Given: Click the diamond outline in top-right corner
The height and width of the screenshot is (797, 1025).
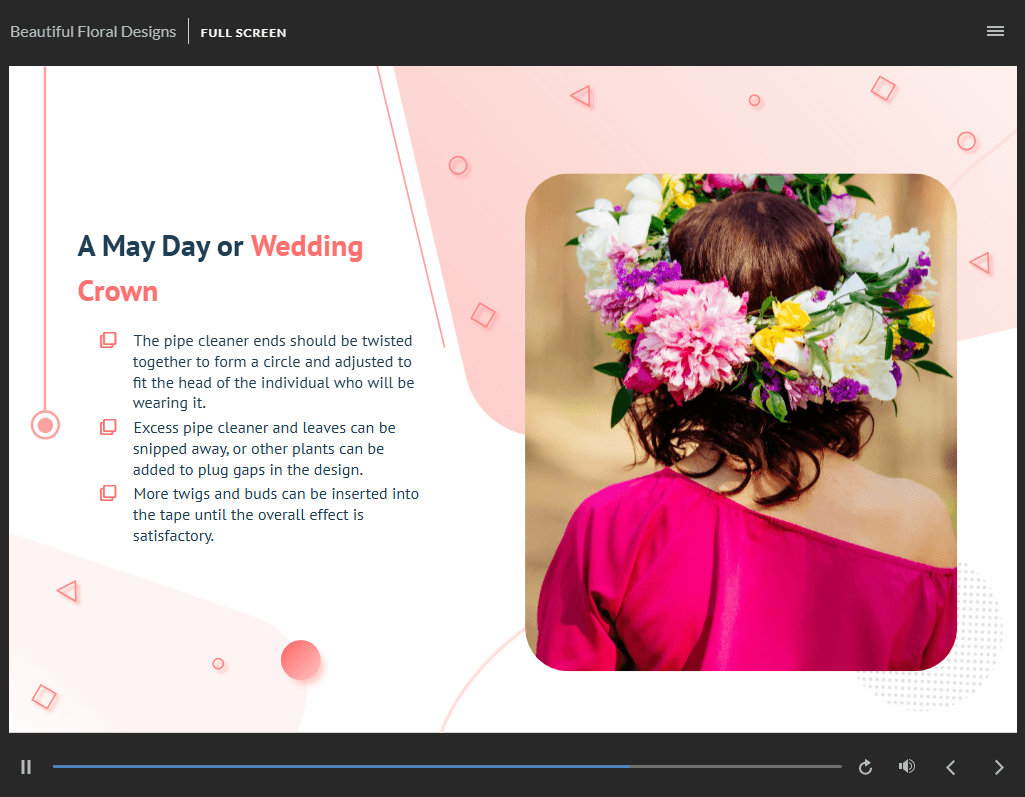Looking at the screenshot, I should [x=883, y=88].
